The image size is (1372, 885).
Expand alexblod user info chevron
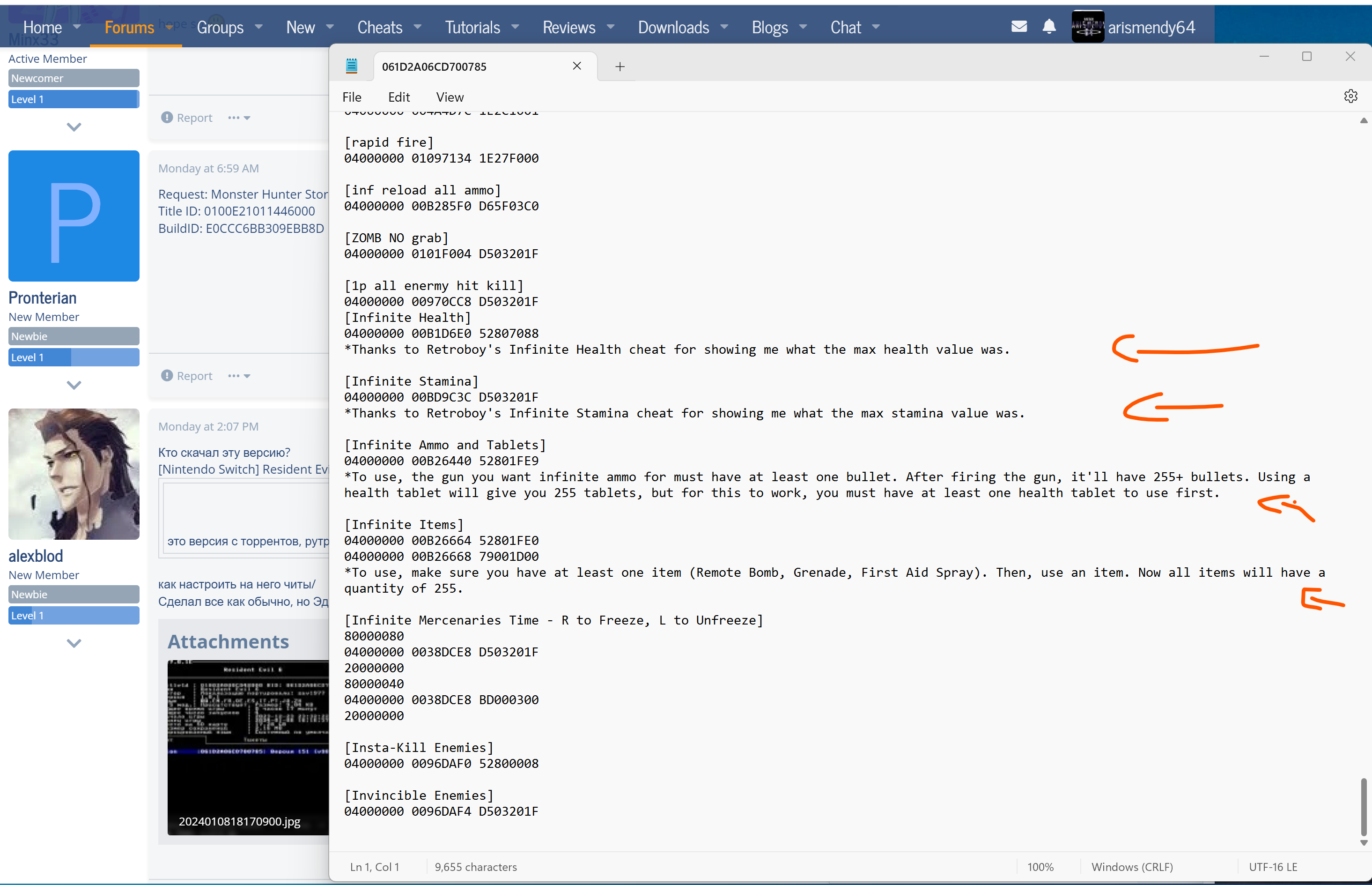pos(74,643)
